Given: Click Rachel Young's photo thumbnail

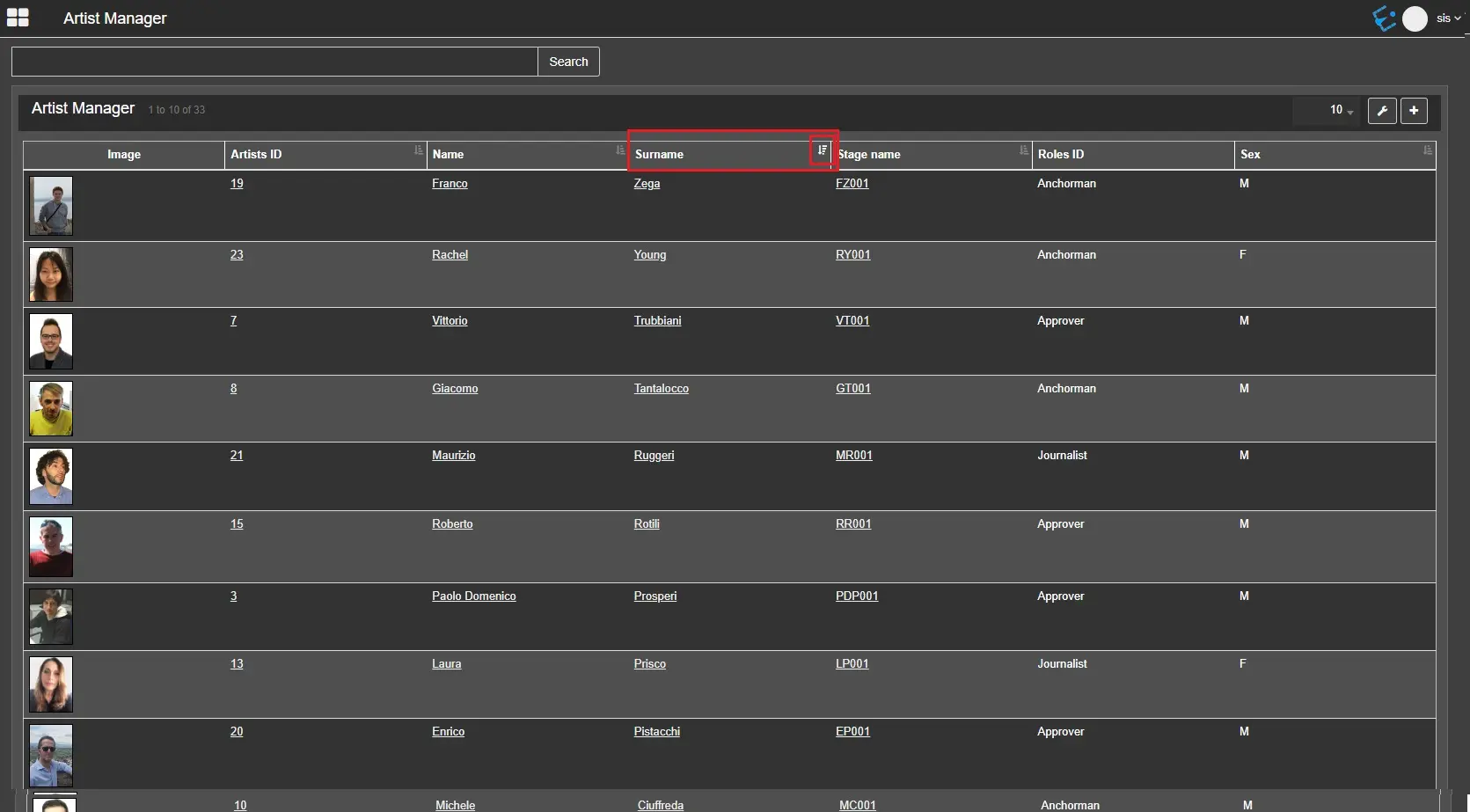Looking at the screenshot, I should [51, 274].
